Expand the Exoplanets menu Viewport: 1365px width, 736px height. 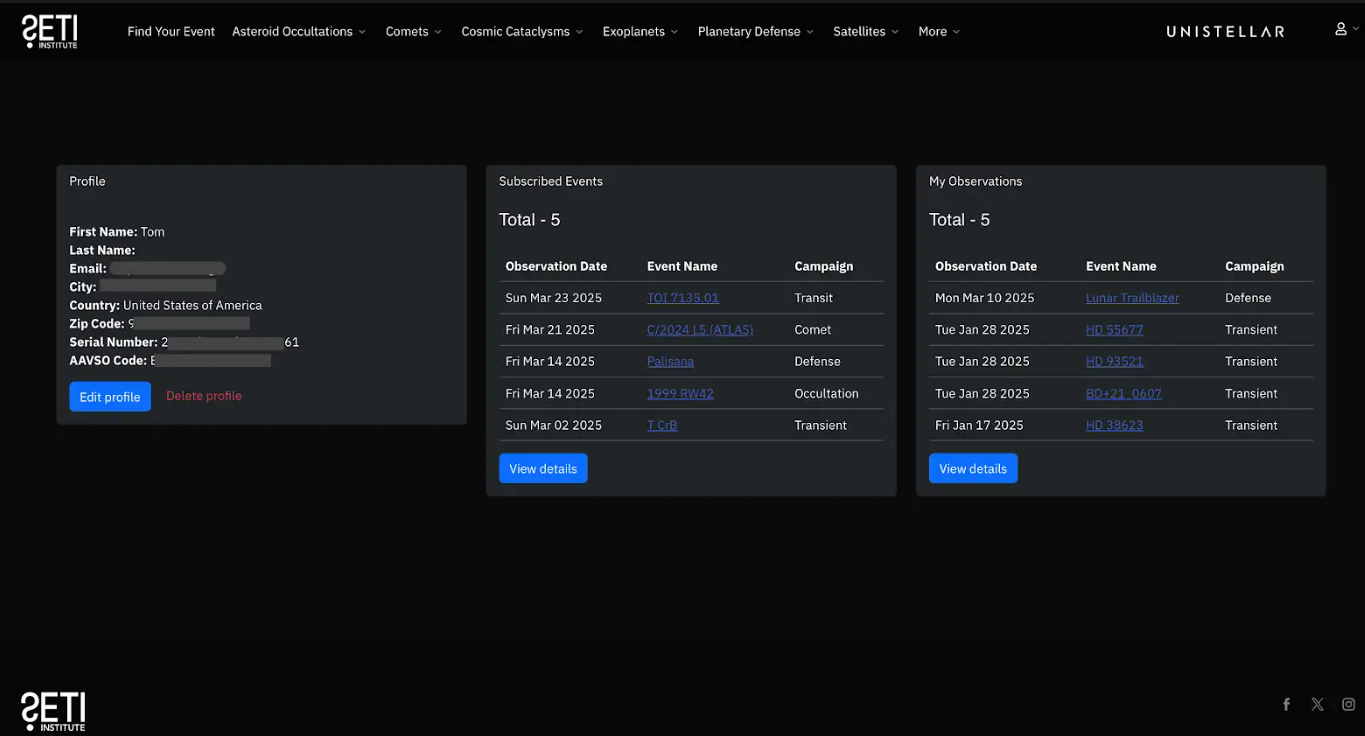pos(640,32)
